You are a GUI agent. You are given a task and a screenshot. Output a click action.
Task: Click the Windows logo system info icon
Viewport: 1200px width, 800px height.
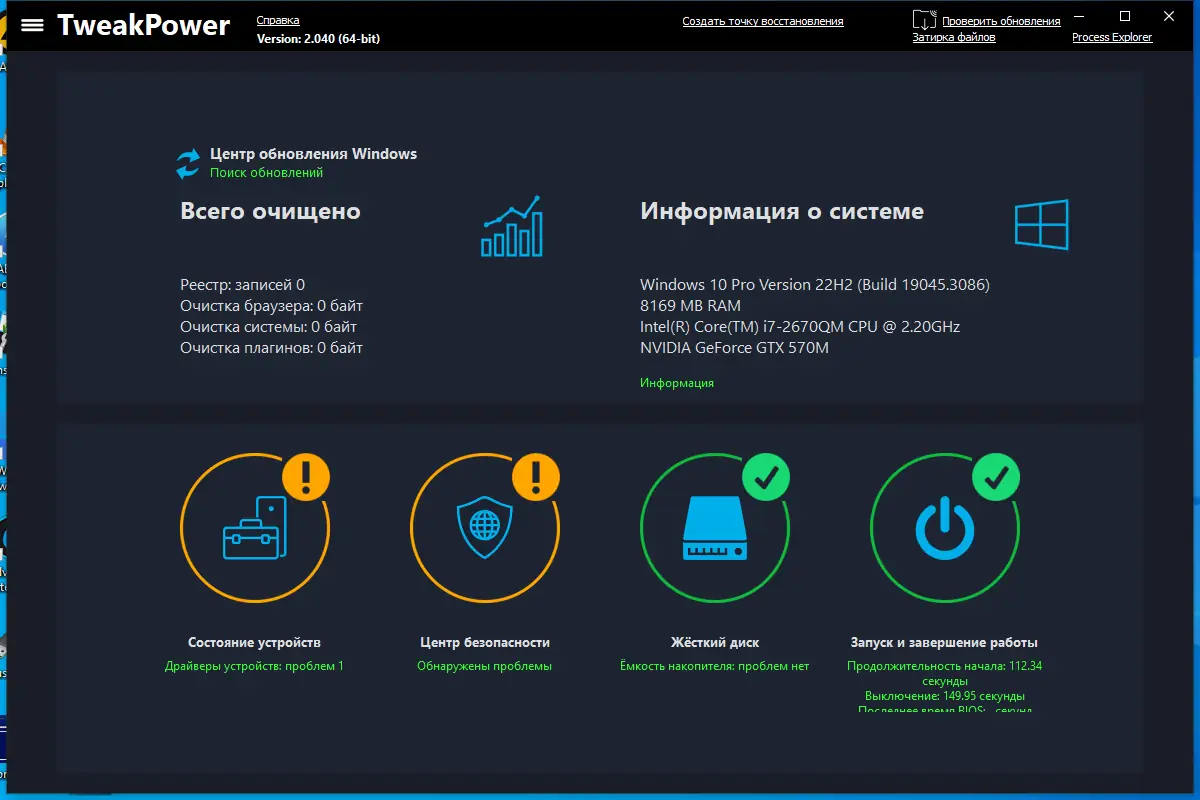1042,225
